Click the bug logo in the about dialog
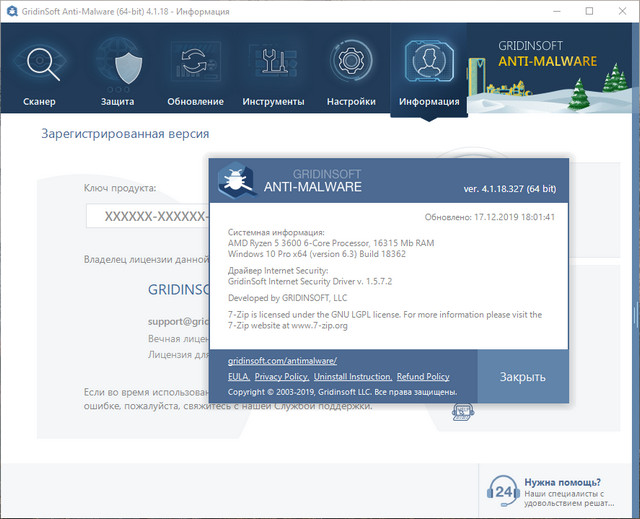Viewport: 640px width, 519px height. pyautogui.click(x=236, y=179)
